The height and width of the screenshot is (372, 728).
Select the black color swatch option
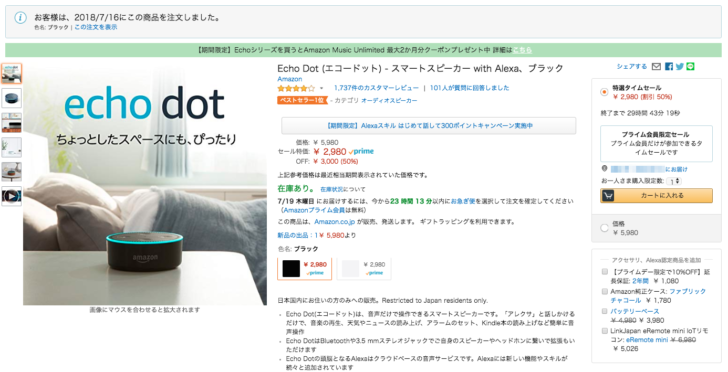pos(305,269)
